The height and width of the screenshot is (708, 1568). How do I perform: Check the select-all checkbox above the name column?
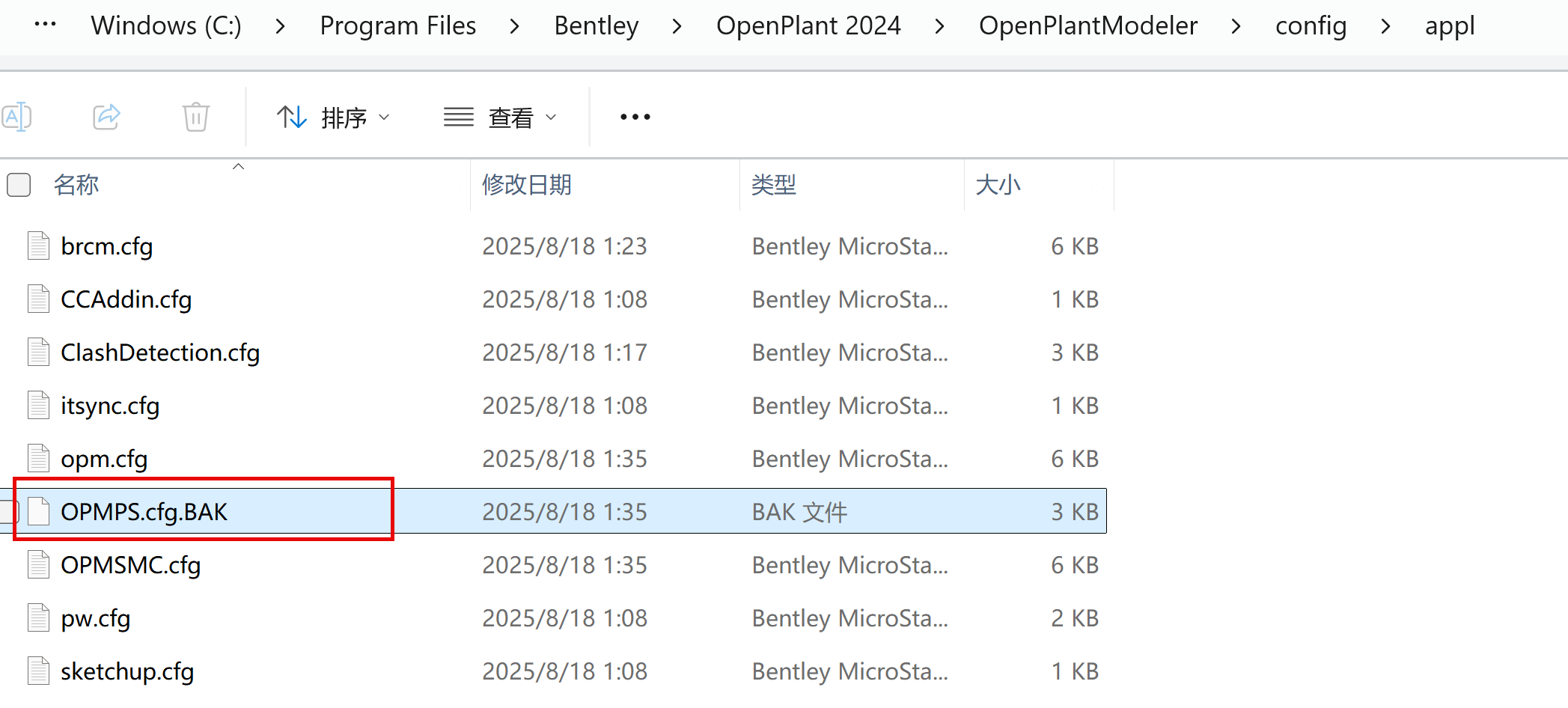coord(18,184)
